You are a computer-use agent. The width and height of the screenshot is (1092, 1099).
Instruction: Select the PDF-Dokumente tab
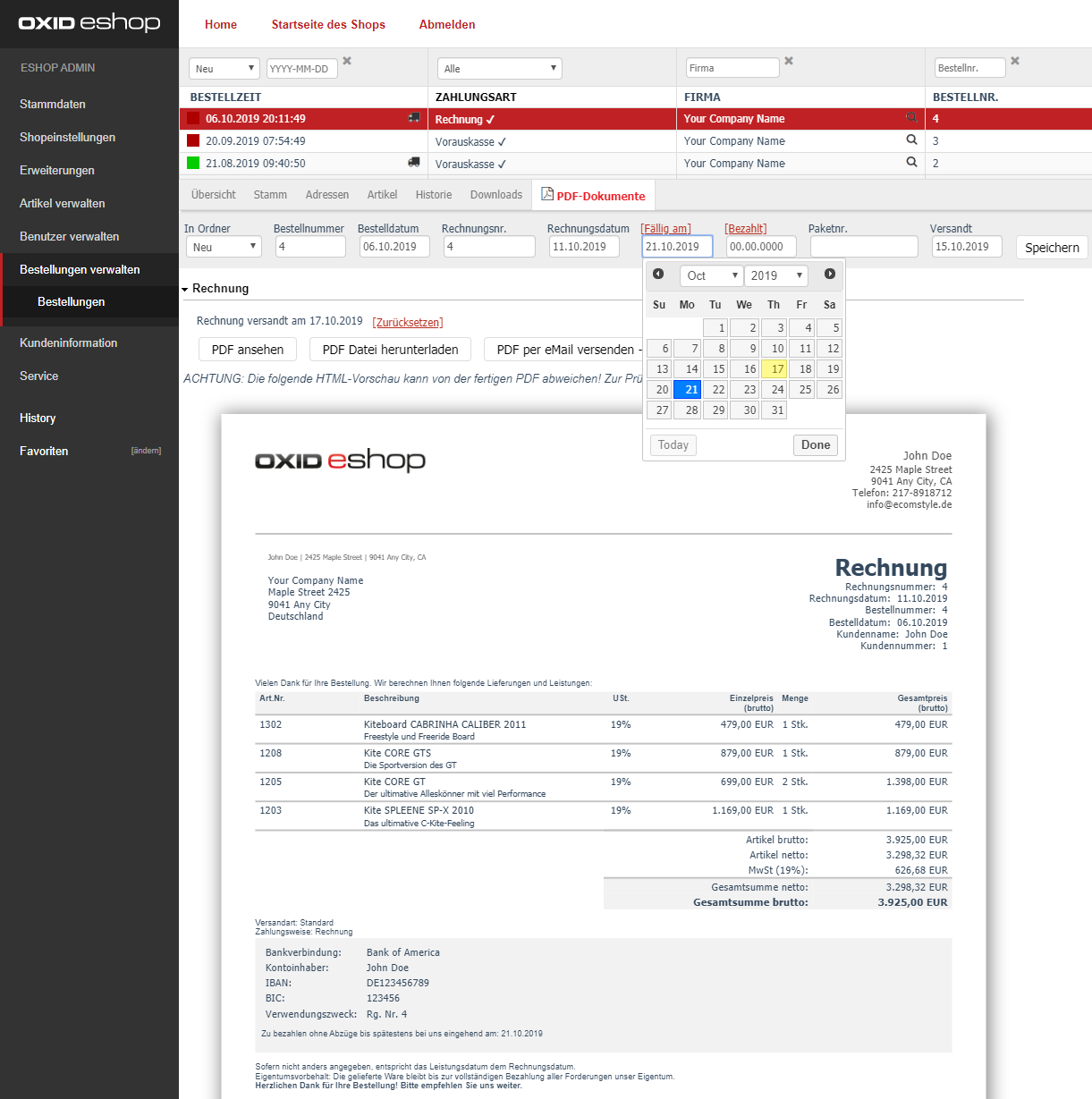coord(593,195)
